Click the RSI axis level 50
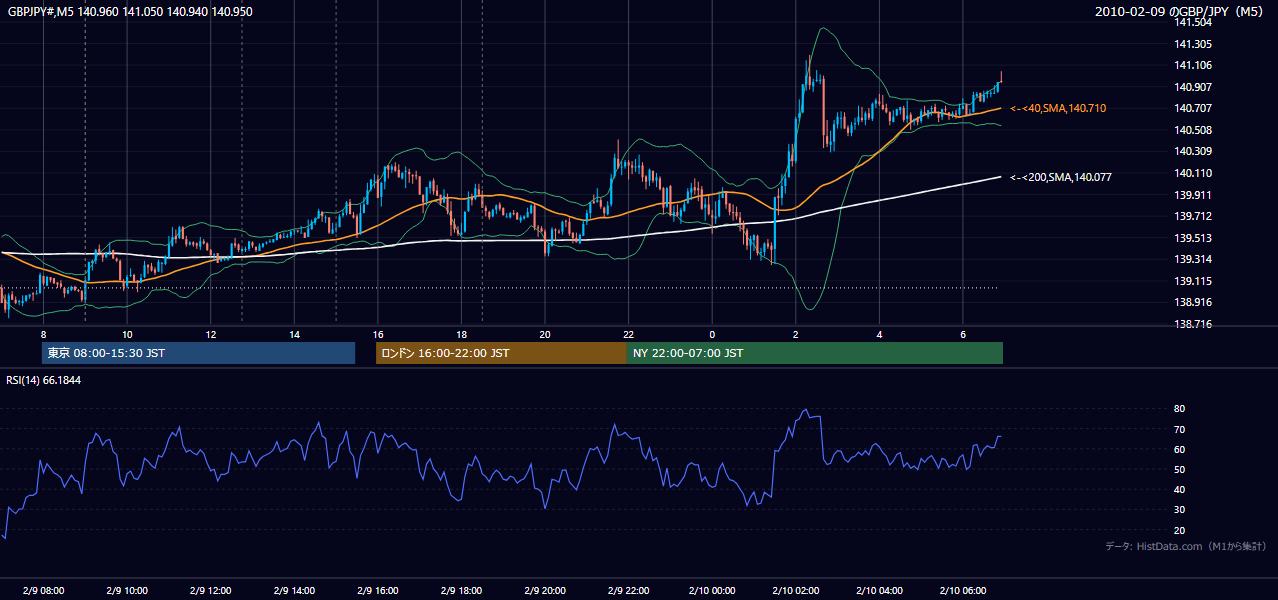The image size is (1278, 600). [1179, 469]
